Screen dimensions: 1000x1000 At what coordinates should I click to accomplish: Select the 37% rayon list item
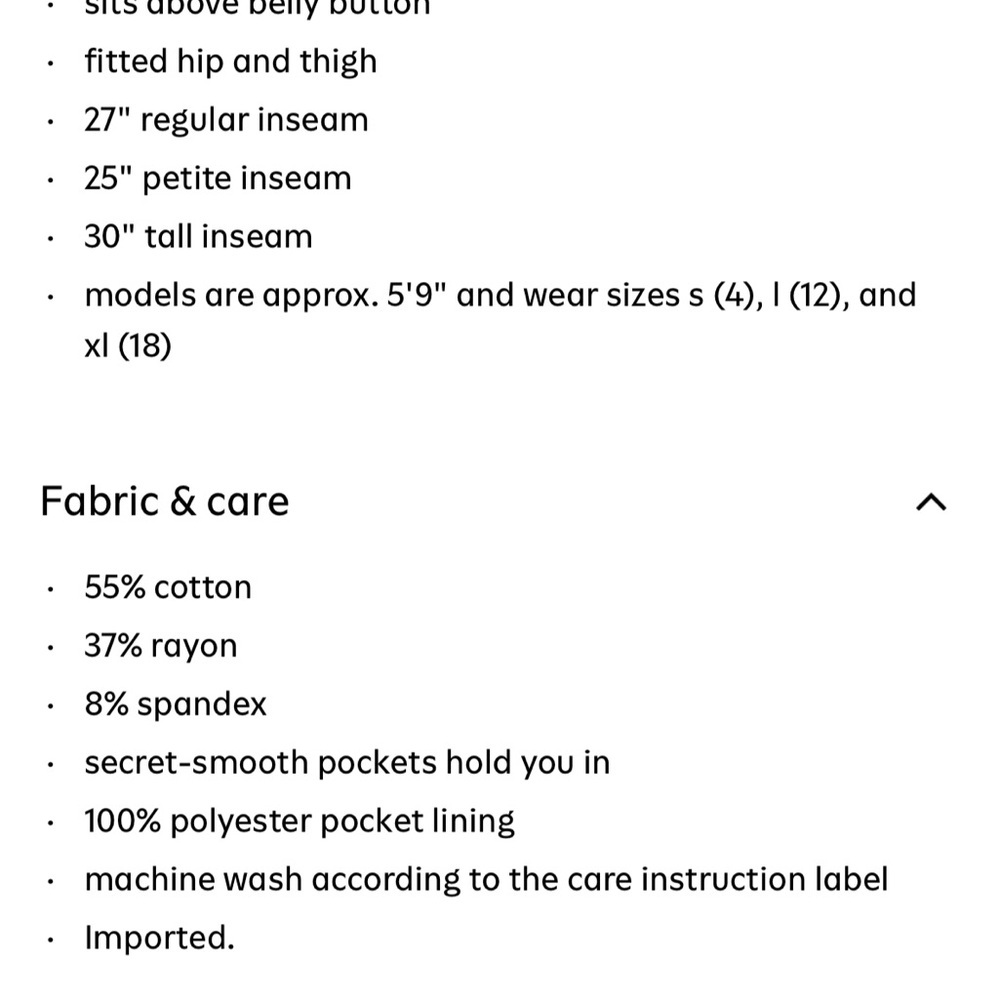[161, 646]
